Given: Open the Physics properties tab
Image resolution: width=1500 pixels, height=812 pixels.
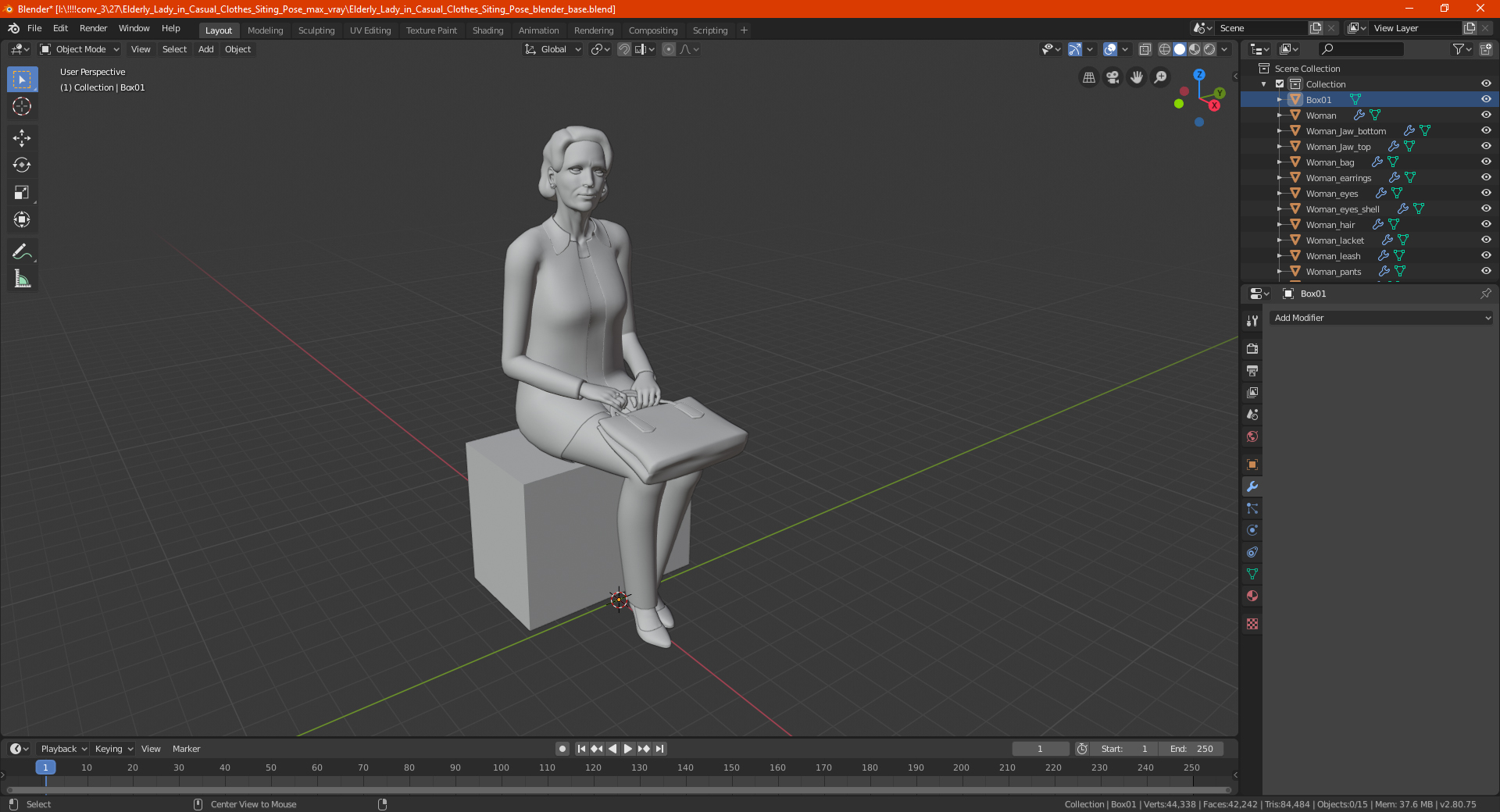Looking at the screenshot, I should [1252, 530].
